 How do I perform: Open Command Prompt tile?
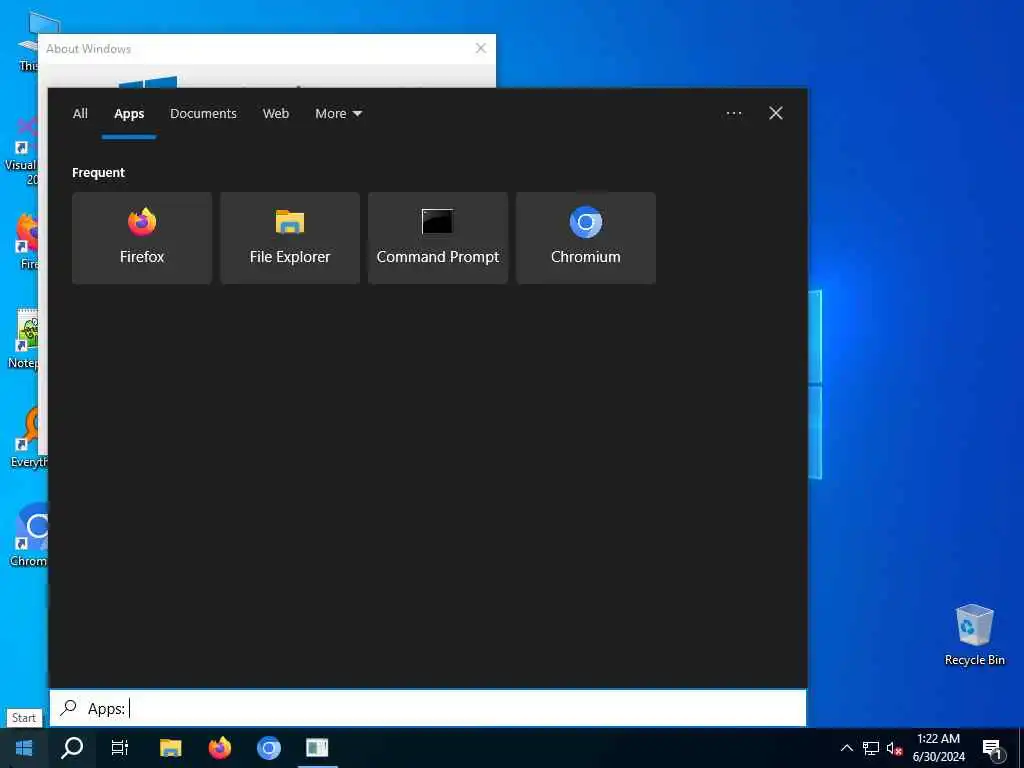point(438,238)
